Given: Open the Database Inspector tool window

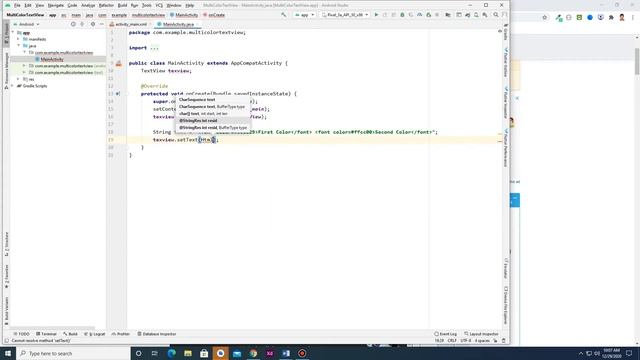Looking at the screenshot, I should [157, 334].
